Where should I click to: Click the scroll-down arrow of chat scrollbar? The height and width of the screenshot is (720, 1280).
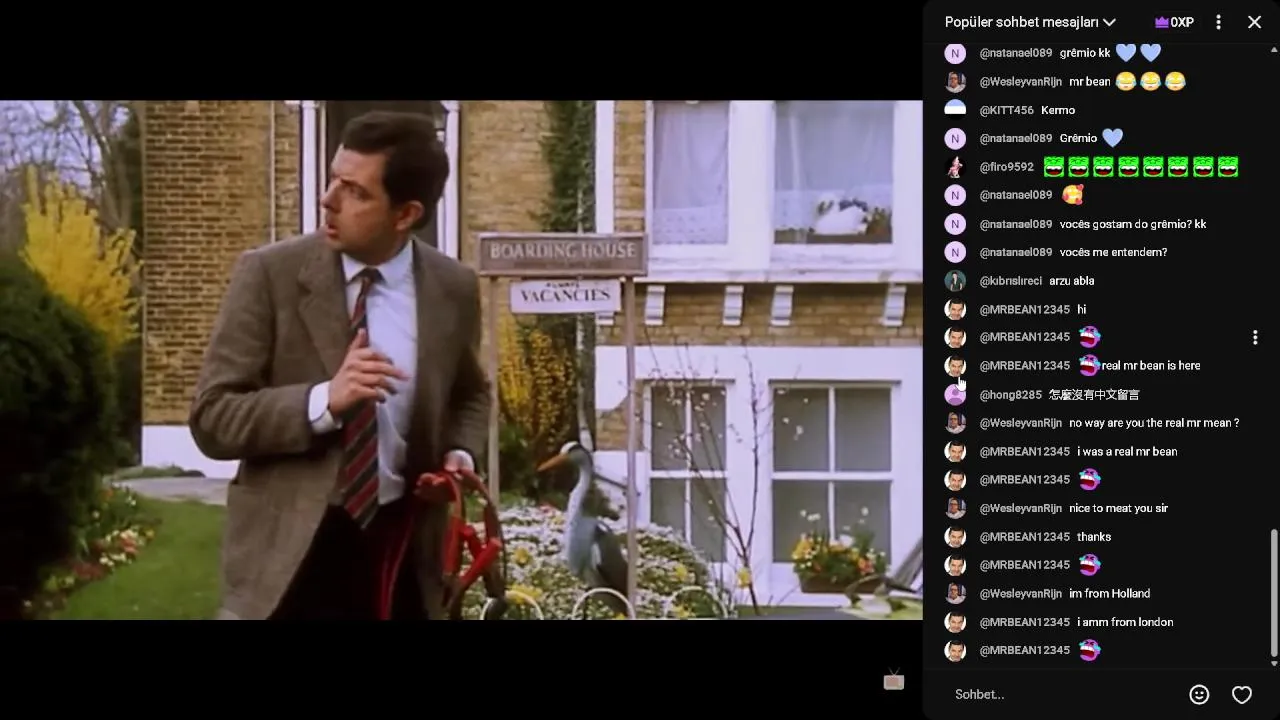coord(1273,663)
